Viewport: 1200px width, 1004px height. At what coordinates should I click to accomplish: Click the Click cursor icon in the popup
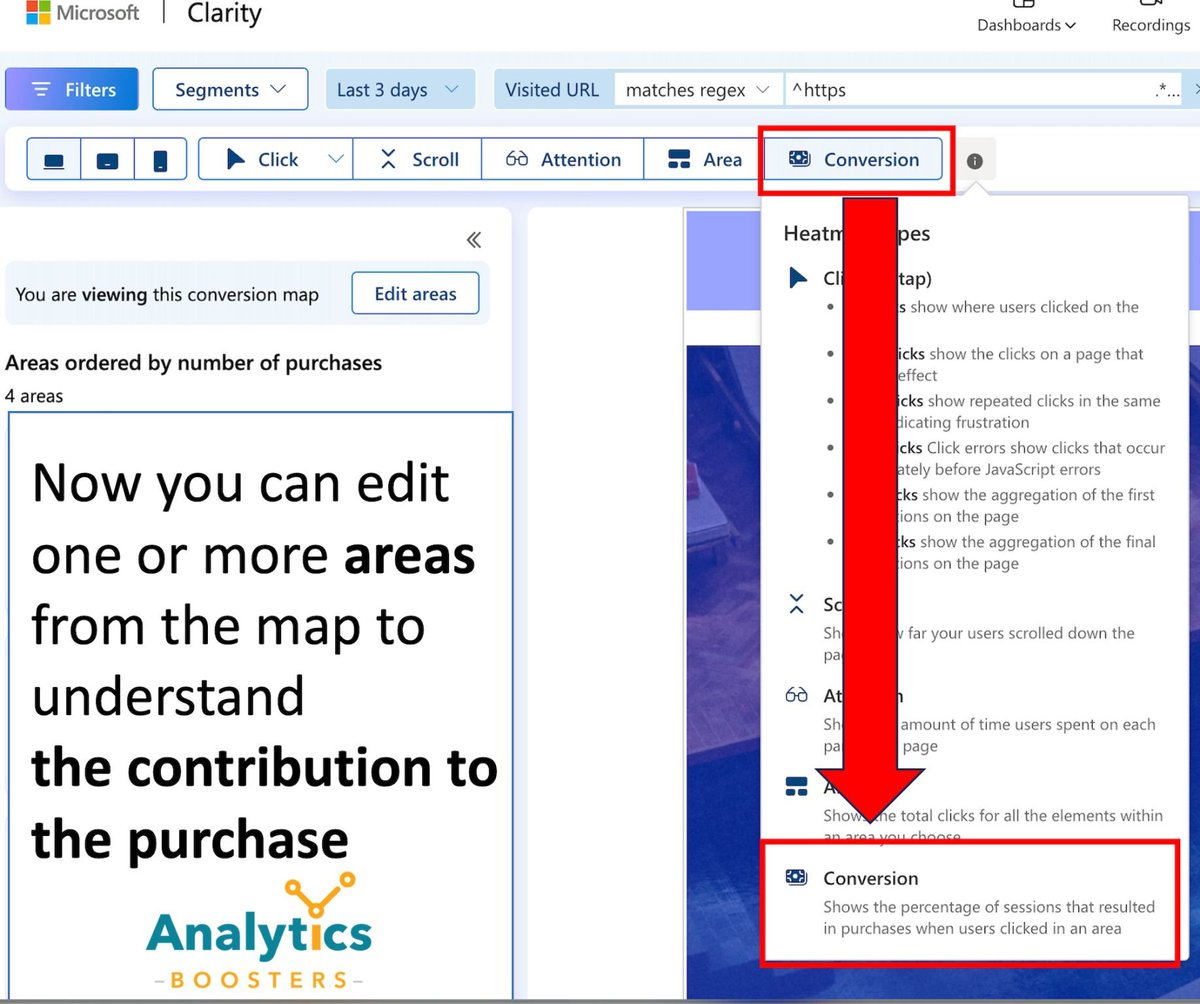tap(797, 279)
